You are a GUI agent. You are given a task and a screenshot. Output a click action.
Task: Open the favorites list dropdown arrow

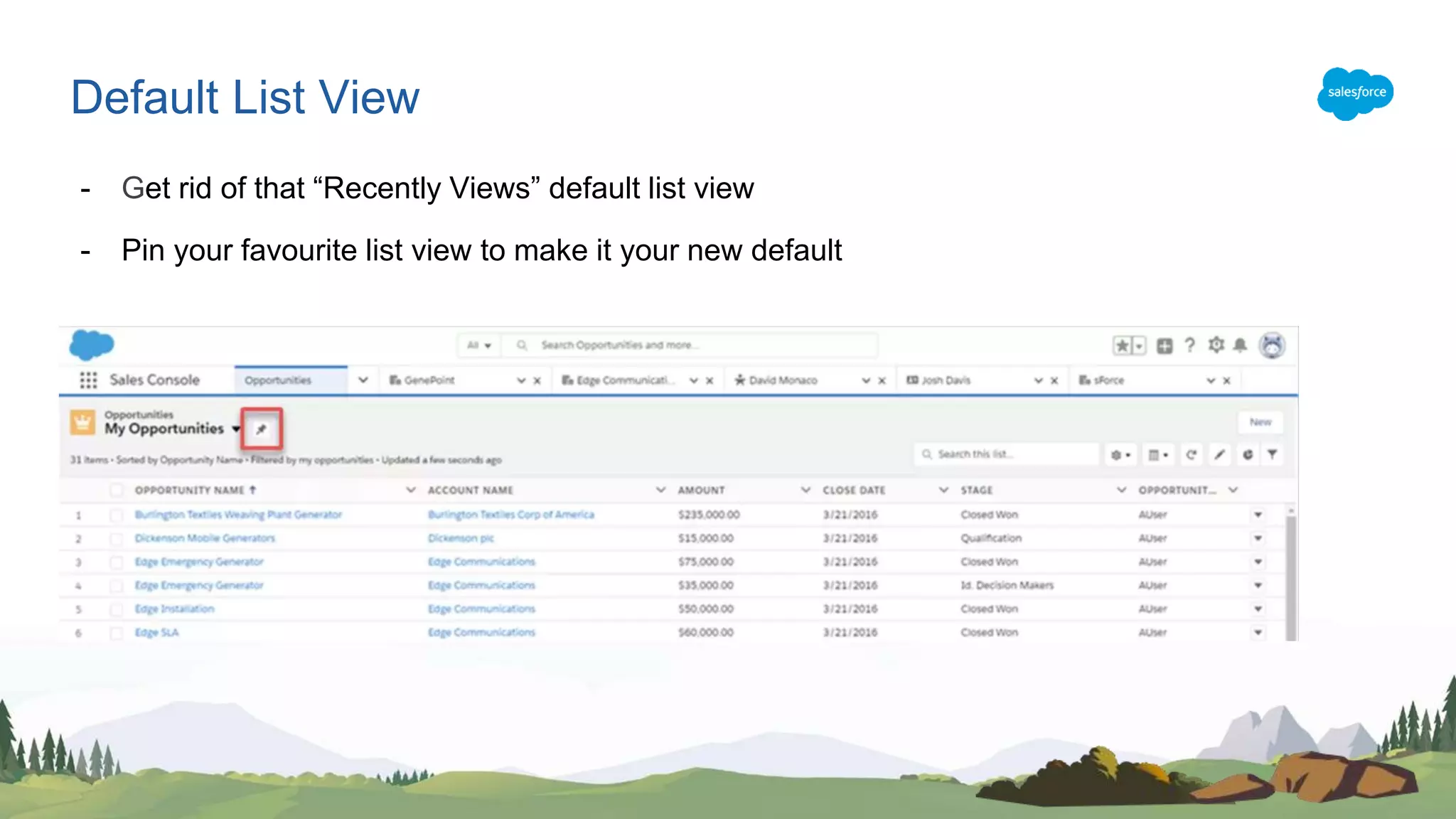1139,346
